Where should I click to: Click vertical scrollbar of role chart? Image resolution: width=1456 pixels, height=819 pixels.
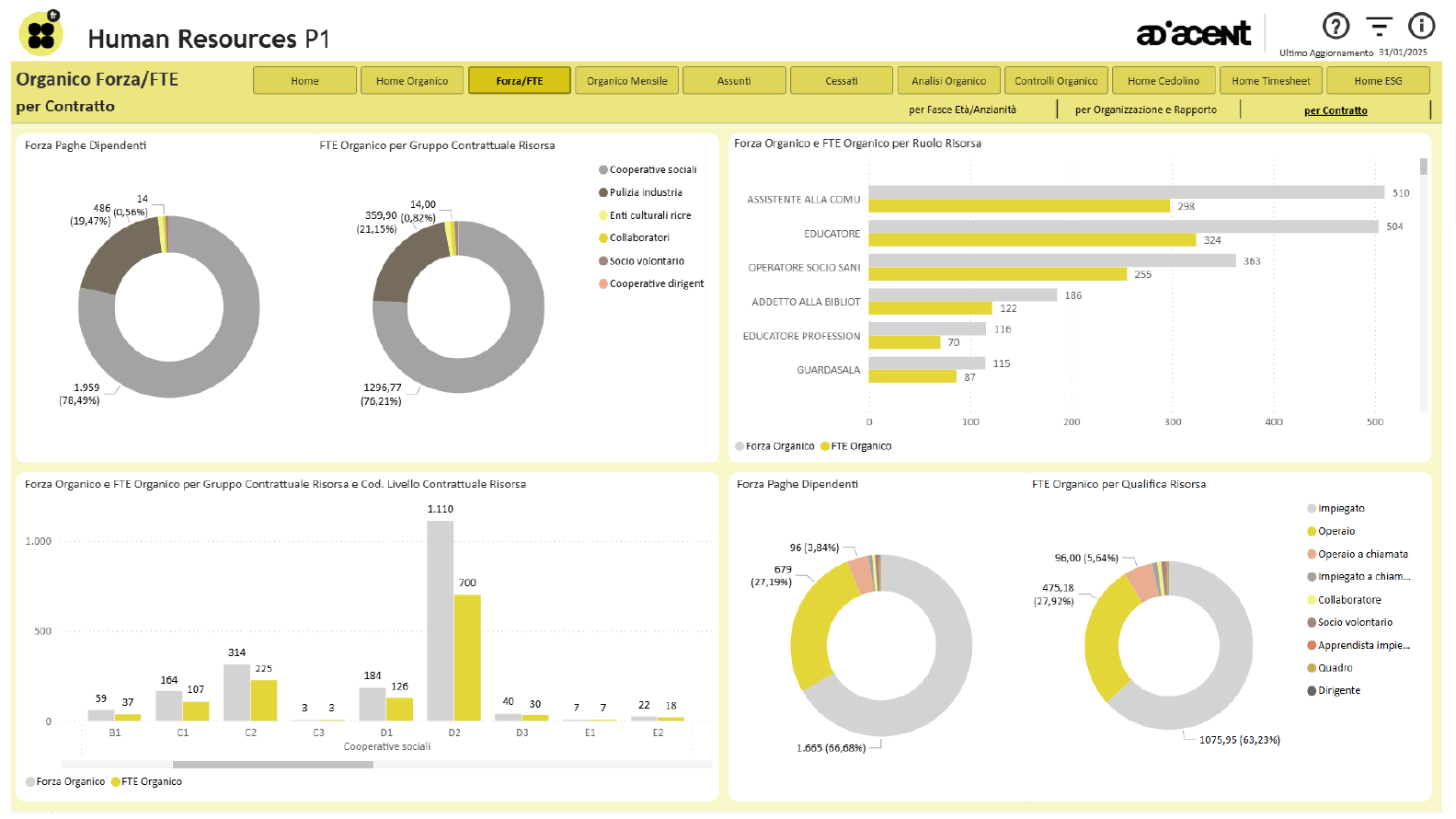[1423, 167]
